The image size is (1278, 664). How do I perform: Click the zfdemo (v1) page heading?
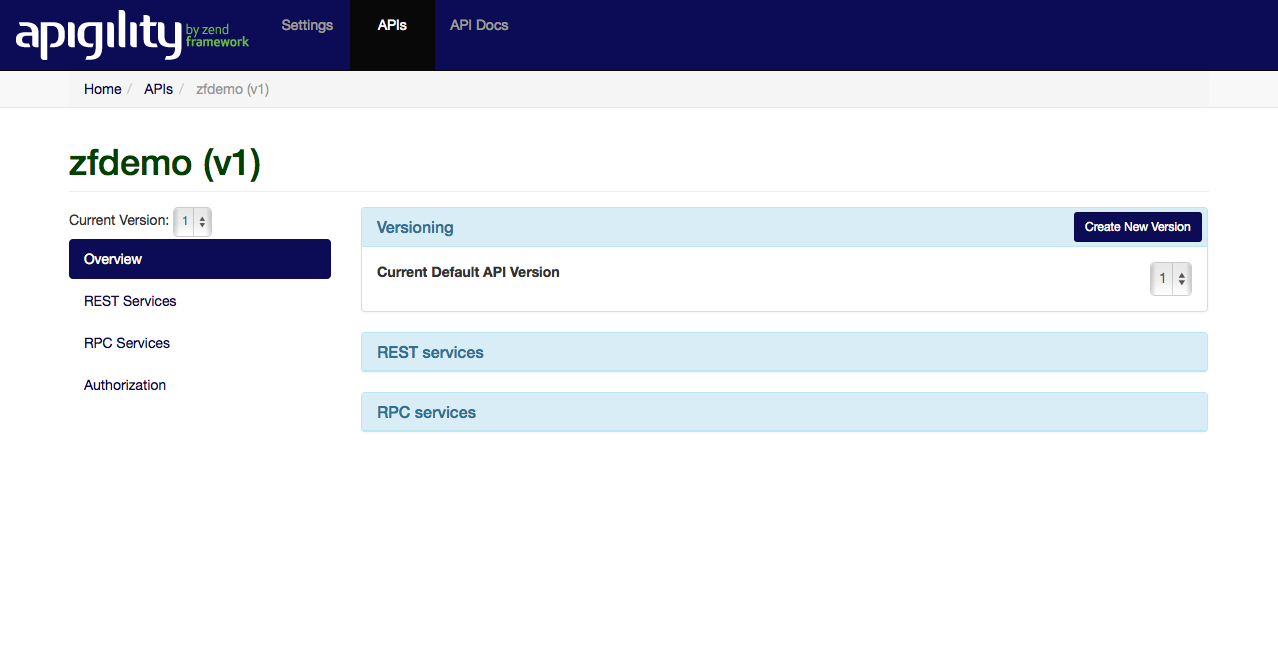pyautogui.click(x=165, y=162)
